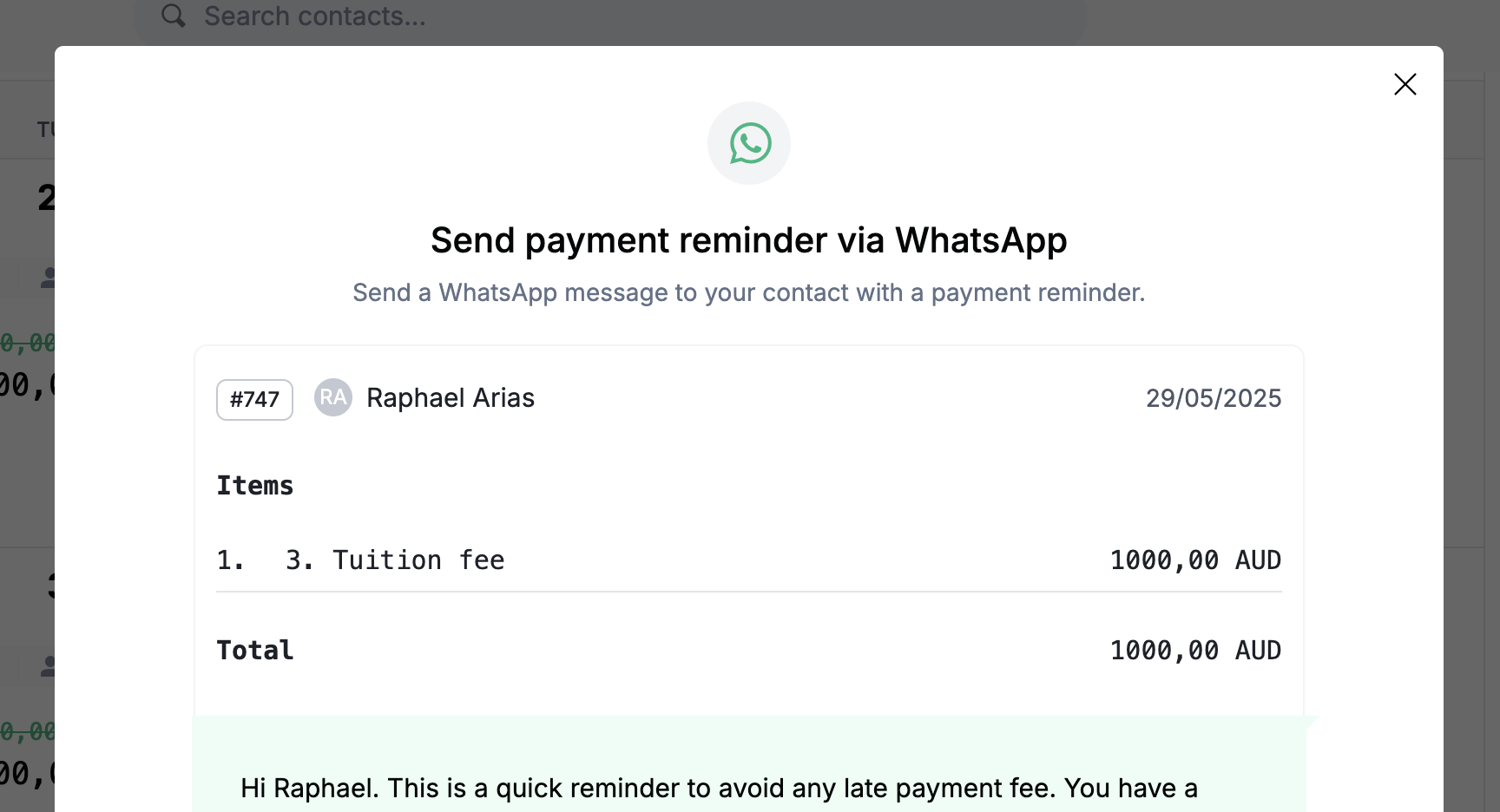Click the Total label
Viewport: 1500px width, 812px height.
[255, 650]
